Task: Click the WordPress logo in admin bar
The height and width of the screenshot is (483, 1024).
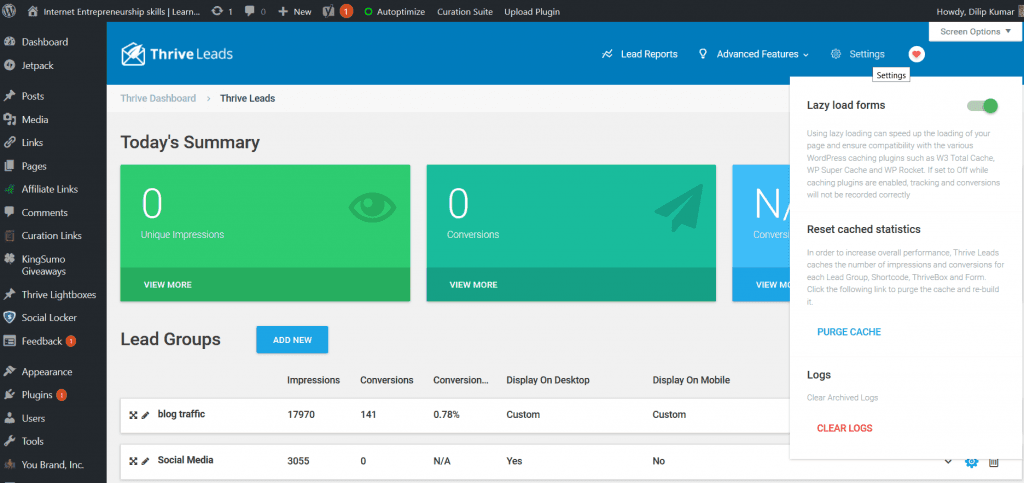Action: pos(10,11)
